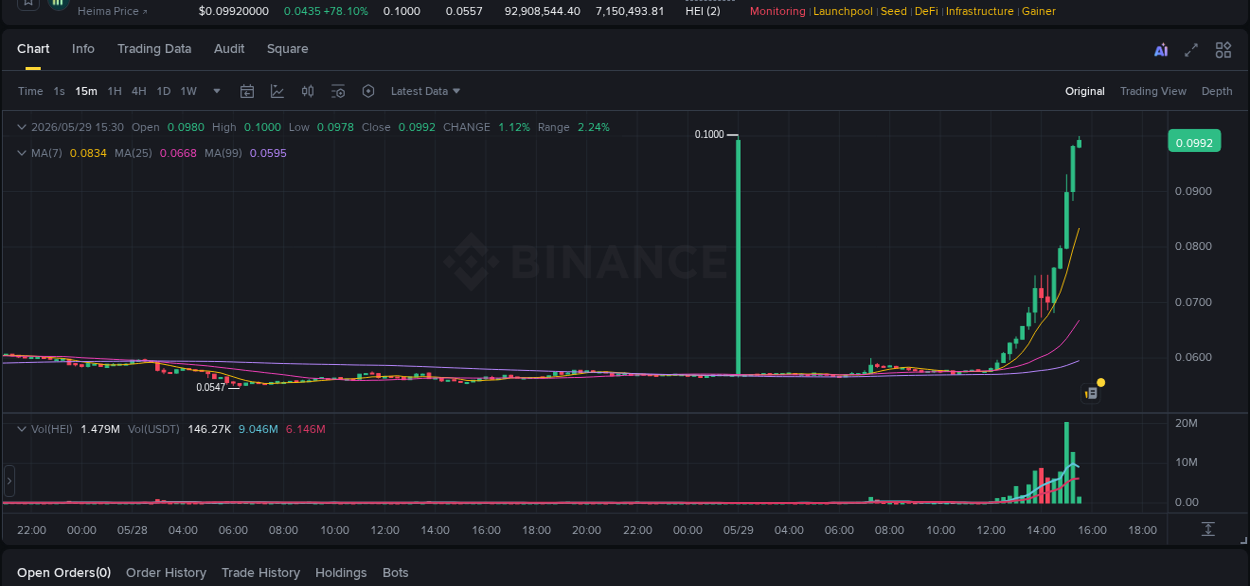
Task: Open the Square tab
Action: [x=287, y=49]
